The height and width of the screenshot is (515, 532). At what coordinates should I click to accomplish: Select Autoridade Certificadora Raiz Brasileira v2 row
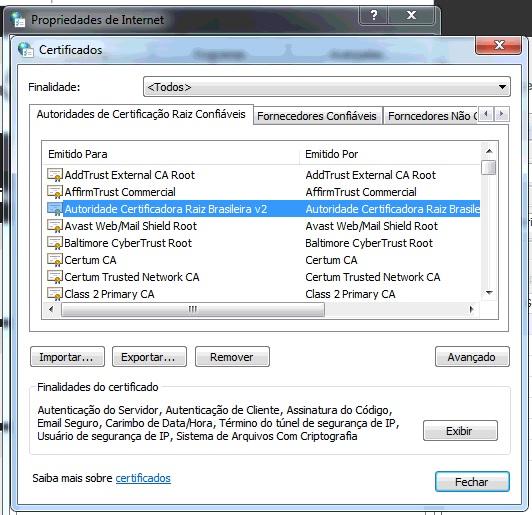tap(261, 209)
